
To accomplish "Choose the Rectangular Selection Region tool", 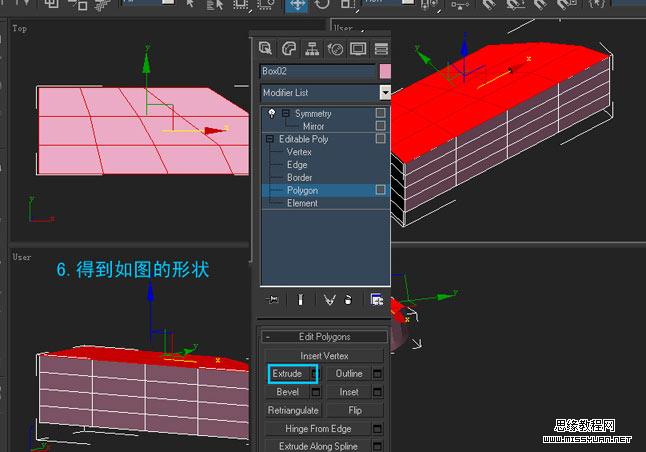I will (240, 5).
